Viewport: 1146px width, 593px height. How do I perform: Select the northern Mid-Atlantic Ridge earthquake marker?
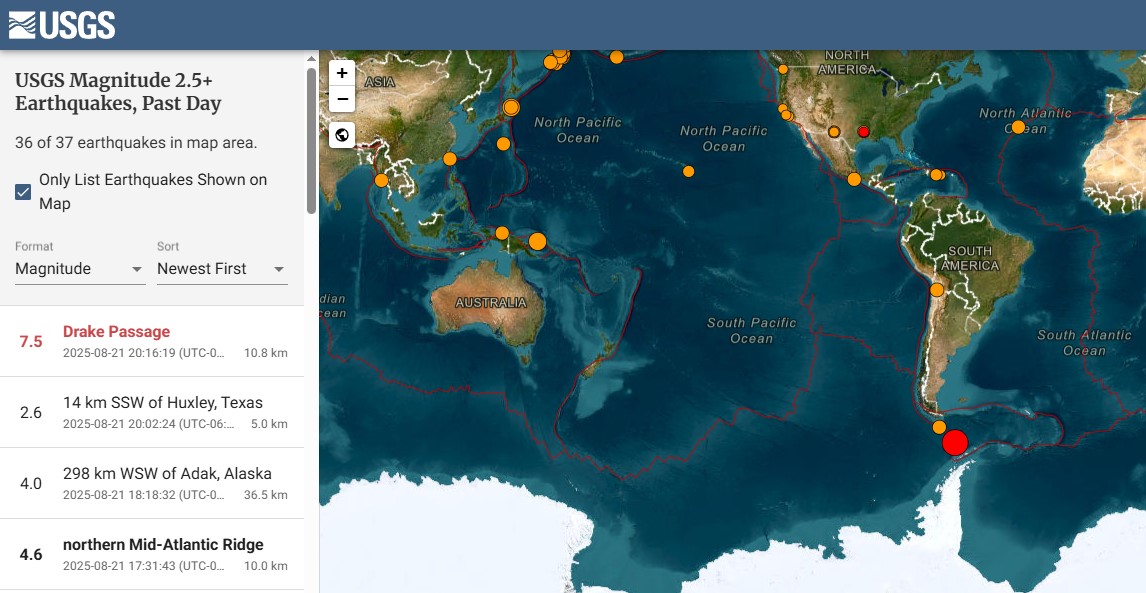[x=1018, y=127]
